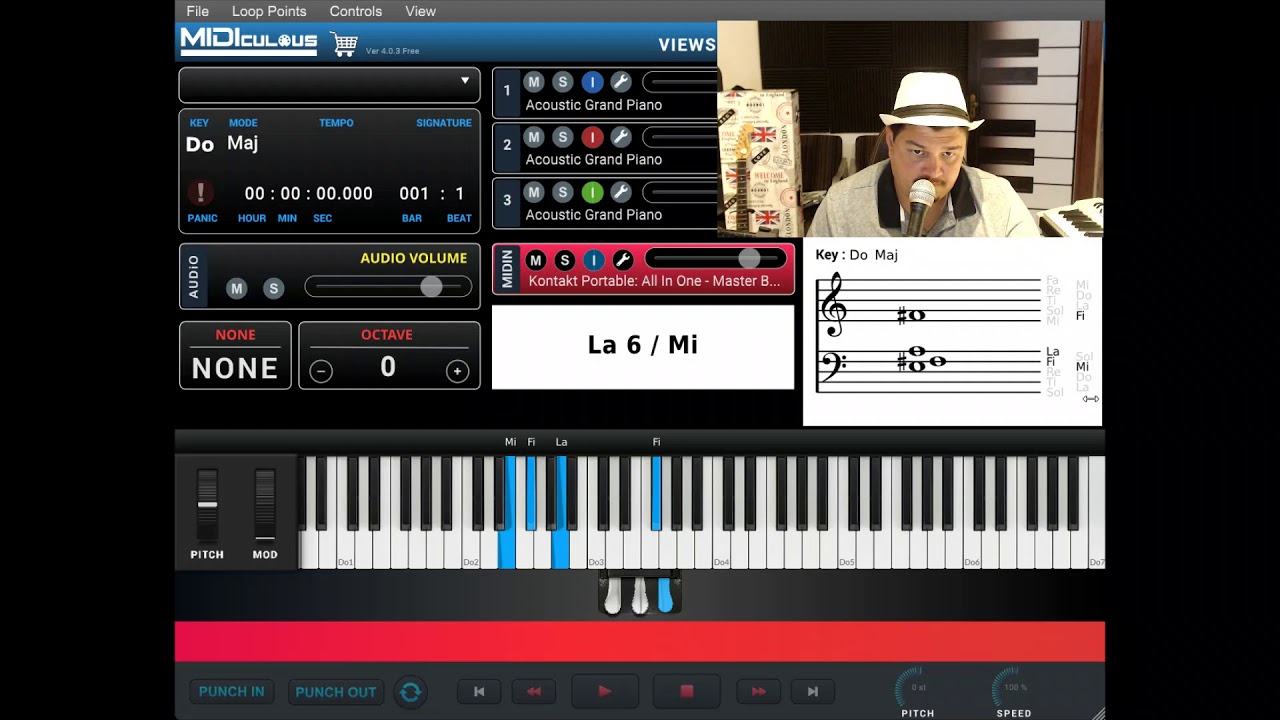Toggle track 1 blue I button
1280x720 pixels.
pos(592,82)
